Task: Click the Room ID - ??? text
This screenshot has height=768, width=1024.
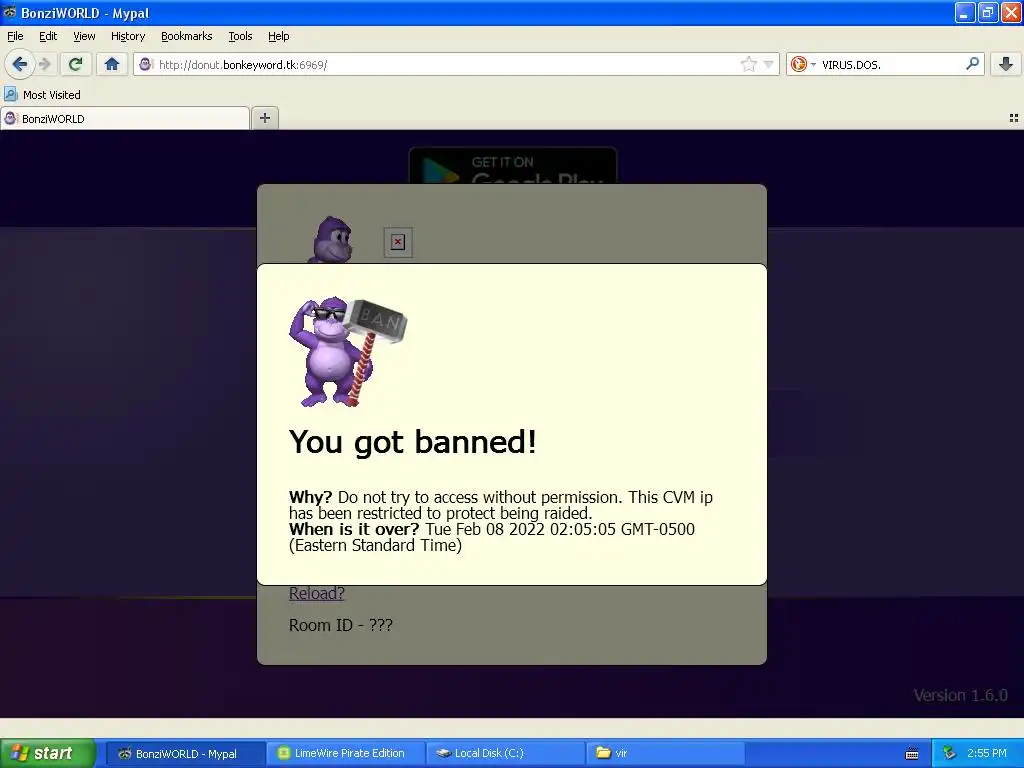Action: click(341, 625)
